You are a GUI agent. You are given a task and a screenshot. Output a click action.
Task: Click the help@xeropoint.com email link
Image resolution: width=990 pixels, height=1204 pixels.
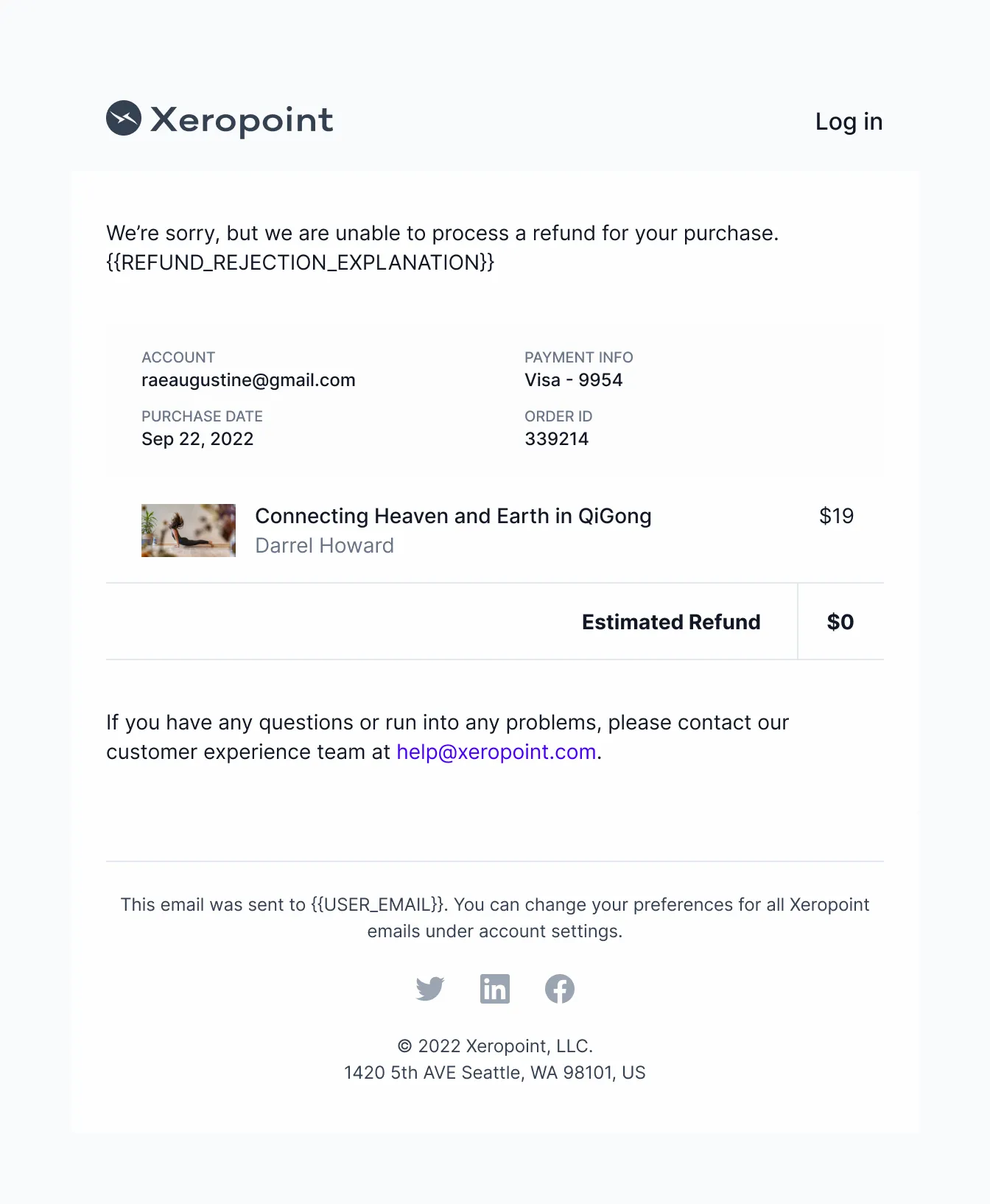coord(496,752)
